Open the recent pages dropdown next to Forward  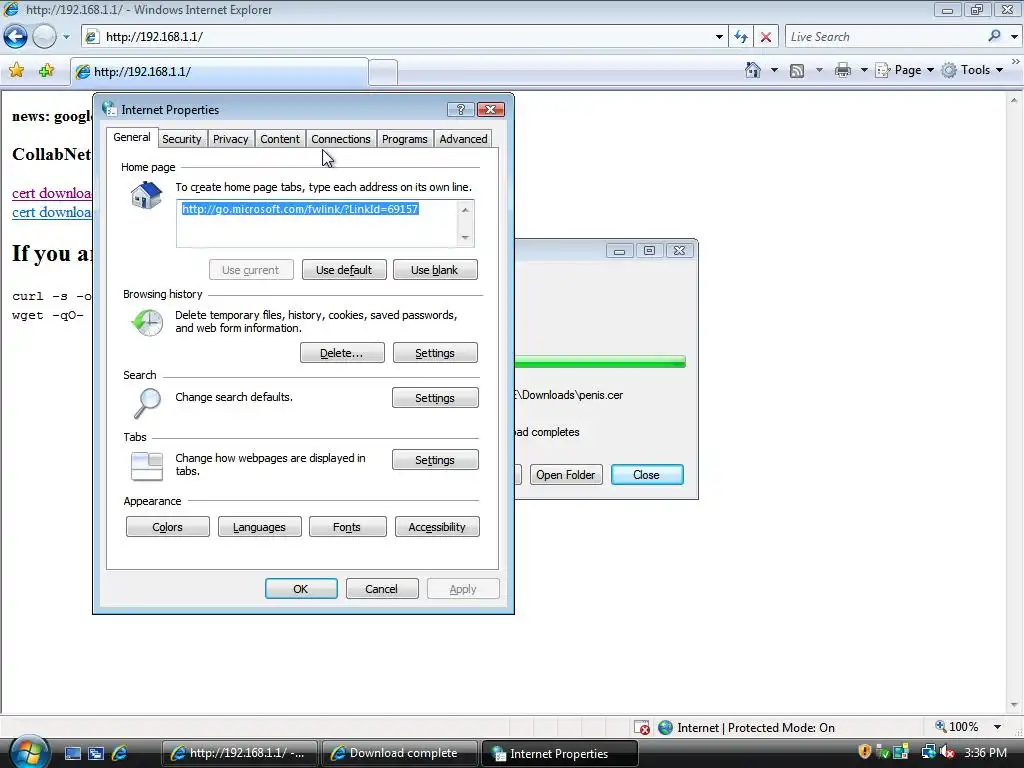pyautogui.click(x=66, y=37)
